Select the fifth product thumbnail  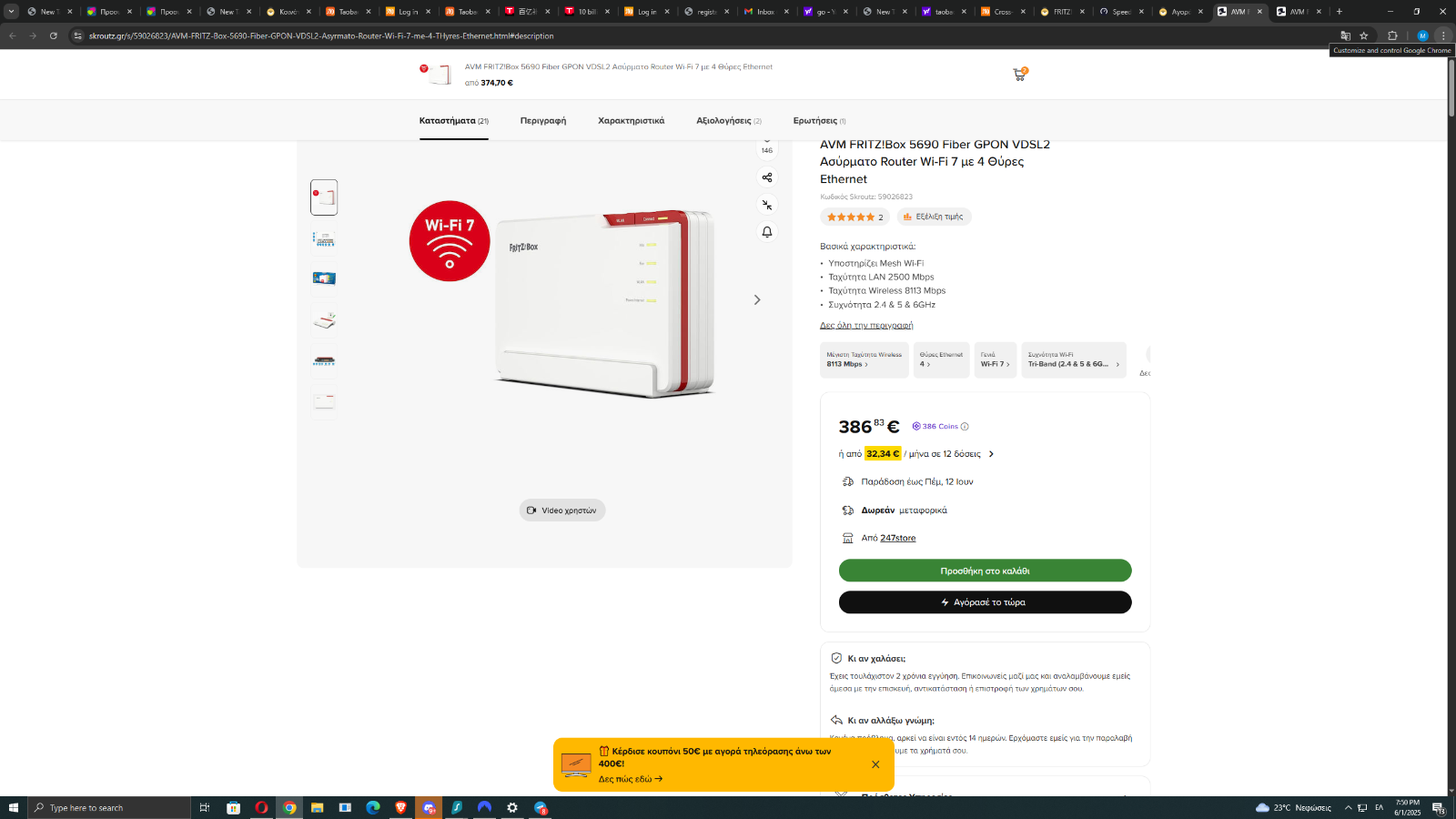(324, 360)
